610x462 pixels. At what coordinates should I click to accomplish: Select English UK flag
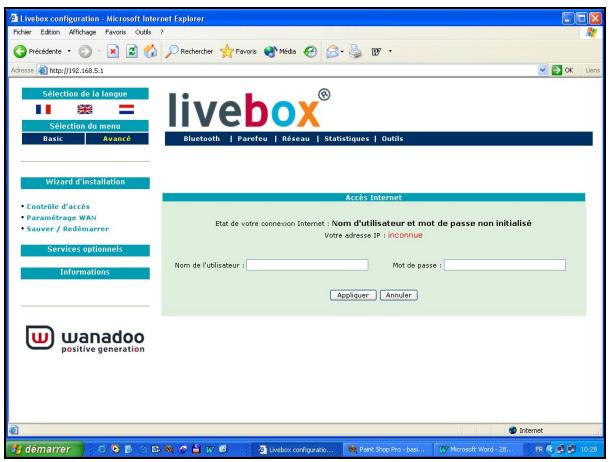coord(85,110)
